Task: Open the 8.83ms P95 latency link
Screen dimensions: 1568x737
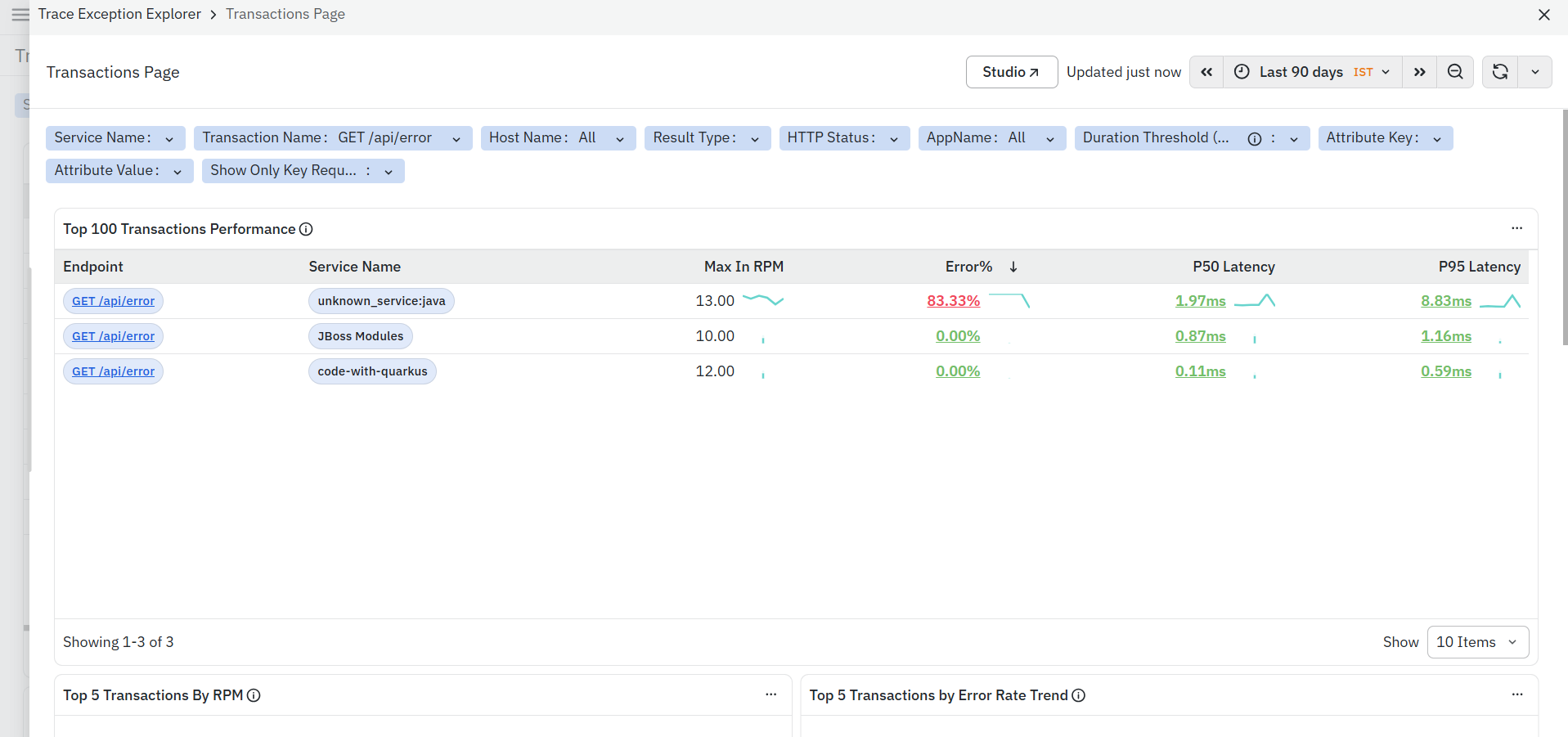Action: [1446, 301]
